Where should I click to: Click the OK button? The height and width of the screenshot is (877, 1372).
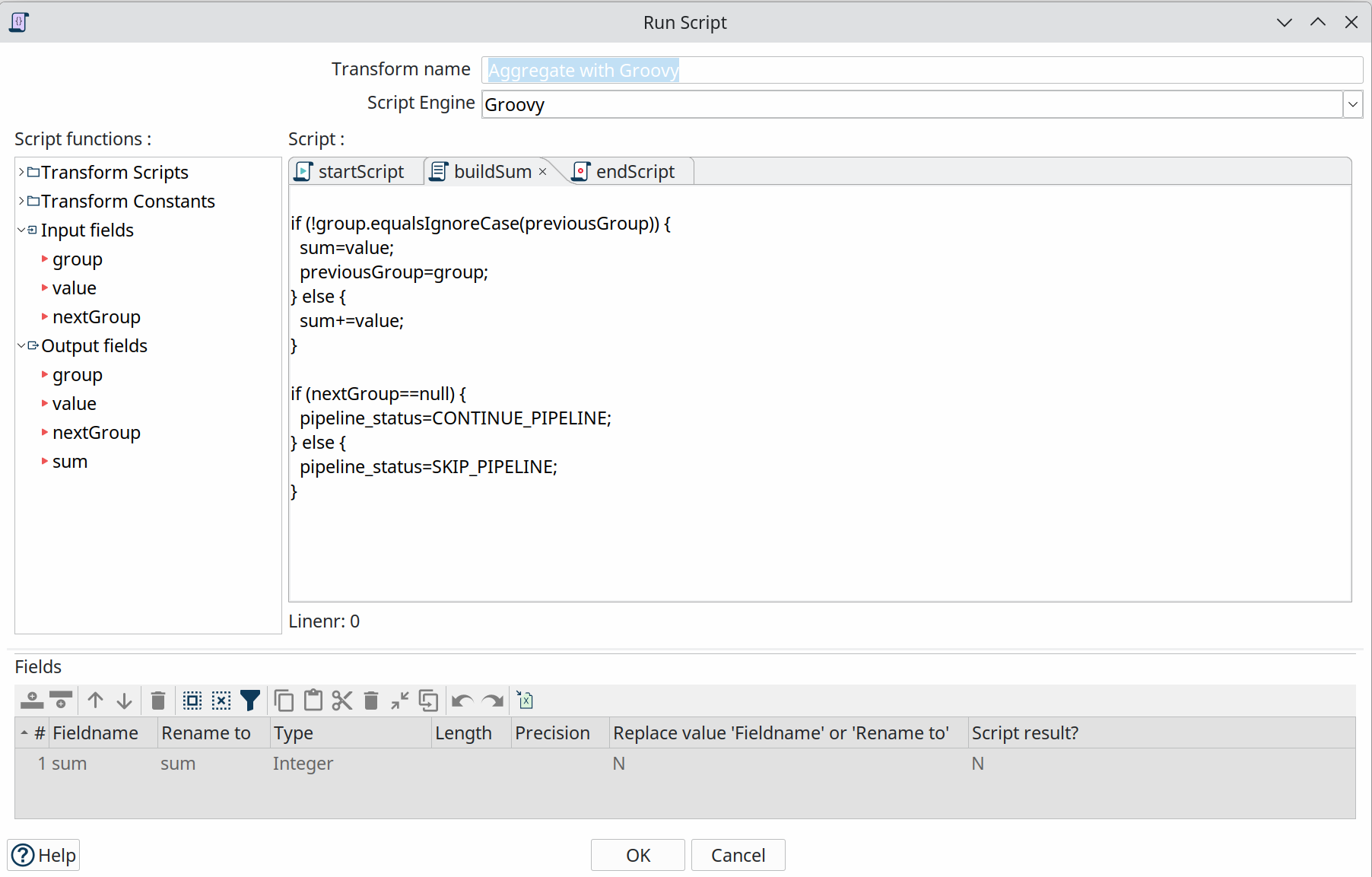tap(637, 856)
